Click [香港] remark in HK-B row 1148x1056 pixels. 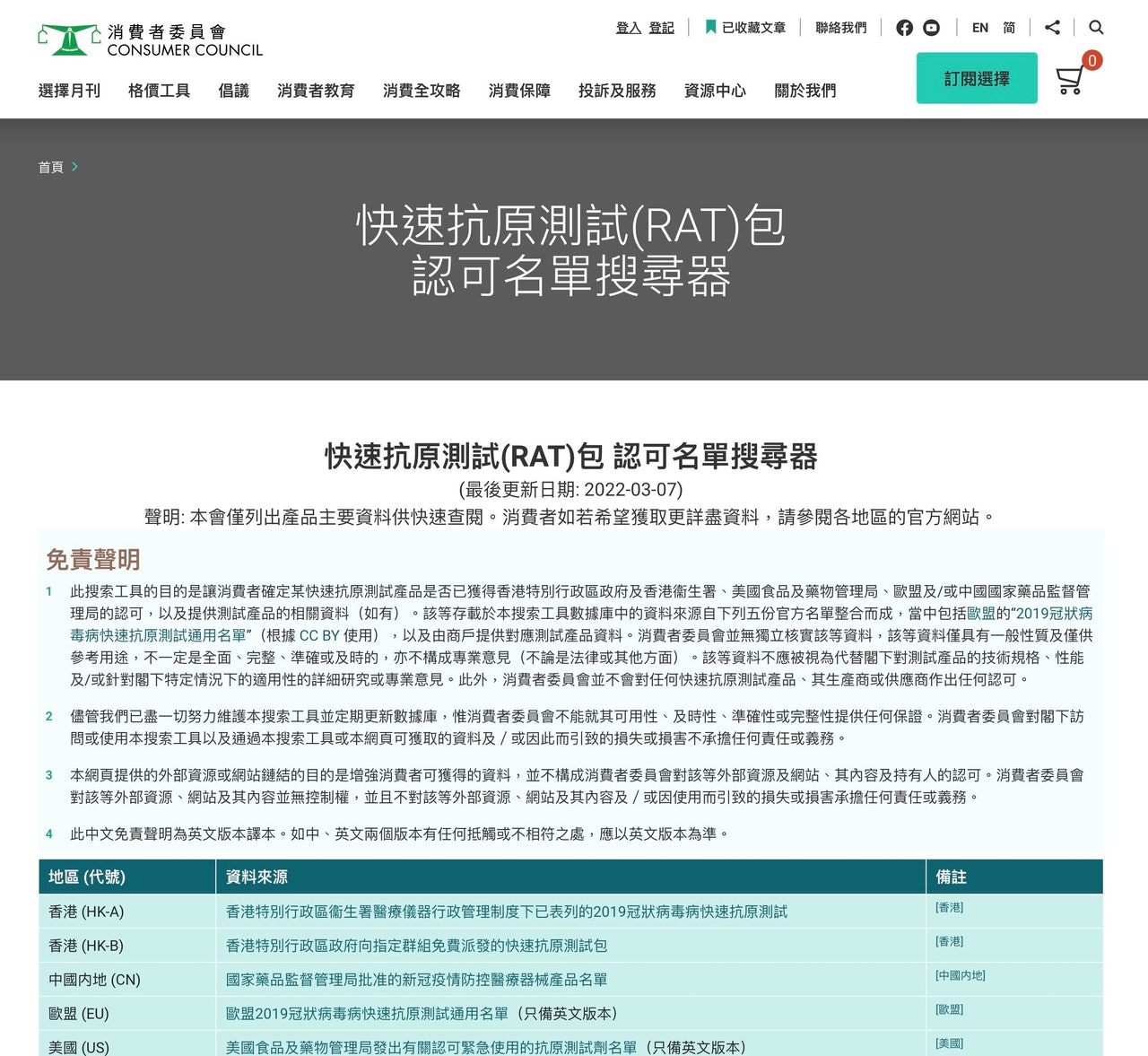(x=949, y=942)
